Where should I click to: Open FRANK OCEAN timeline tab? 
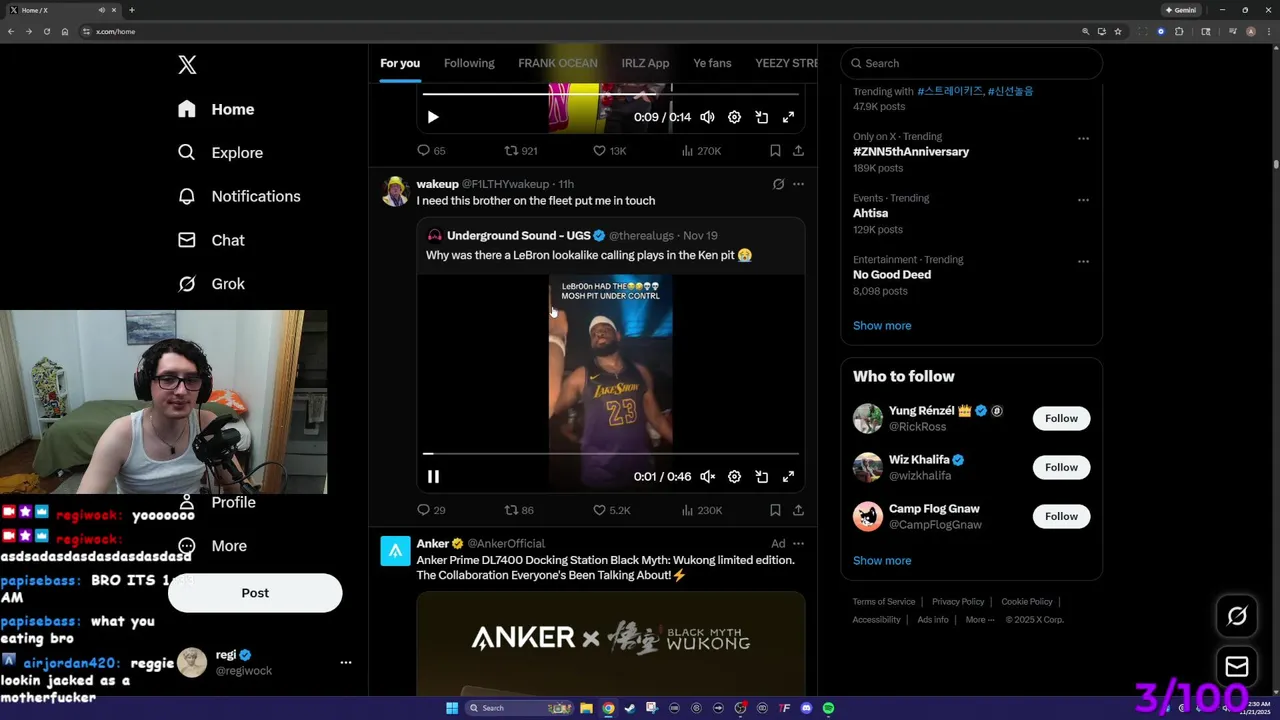point(558,63)
